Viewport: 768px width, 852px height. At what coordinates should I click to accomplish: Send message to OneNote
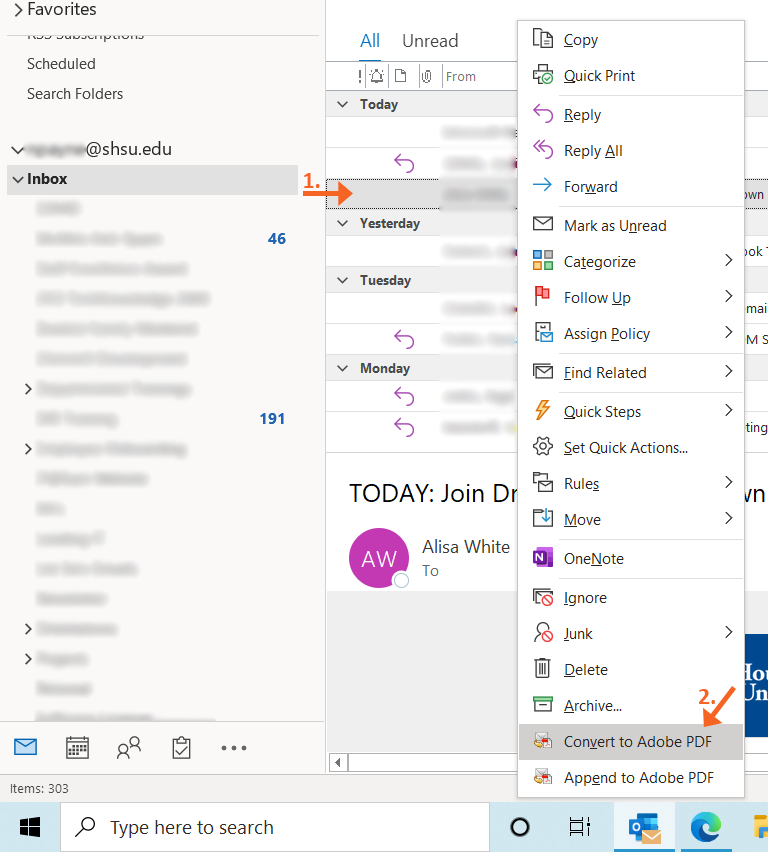tap(593, 559)
